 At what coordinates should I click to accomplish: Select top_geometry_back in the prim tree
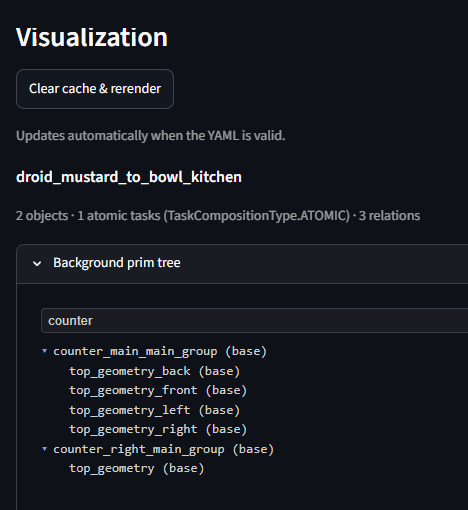click(x=154, y=371)
